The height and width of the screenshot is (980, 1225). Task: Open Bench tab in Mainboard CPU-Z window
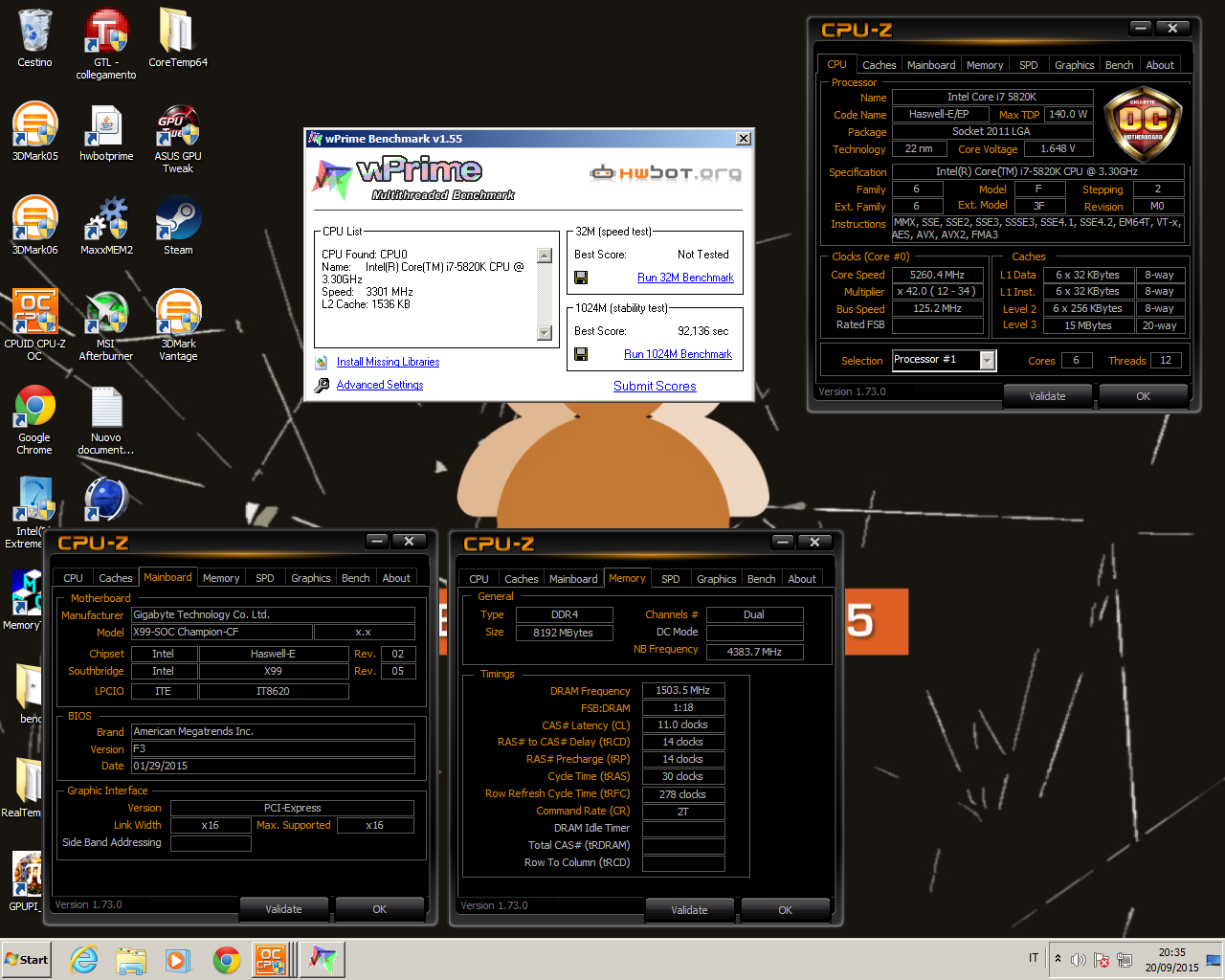(x=355, y=578)
